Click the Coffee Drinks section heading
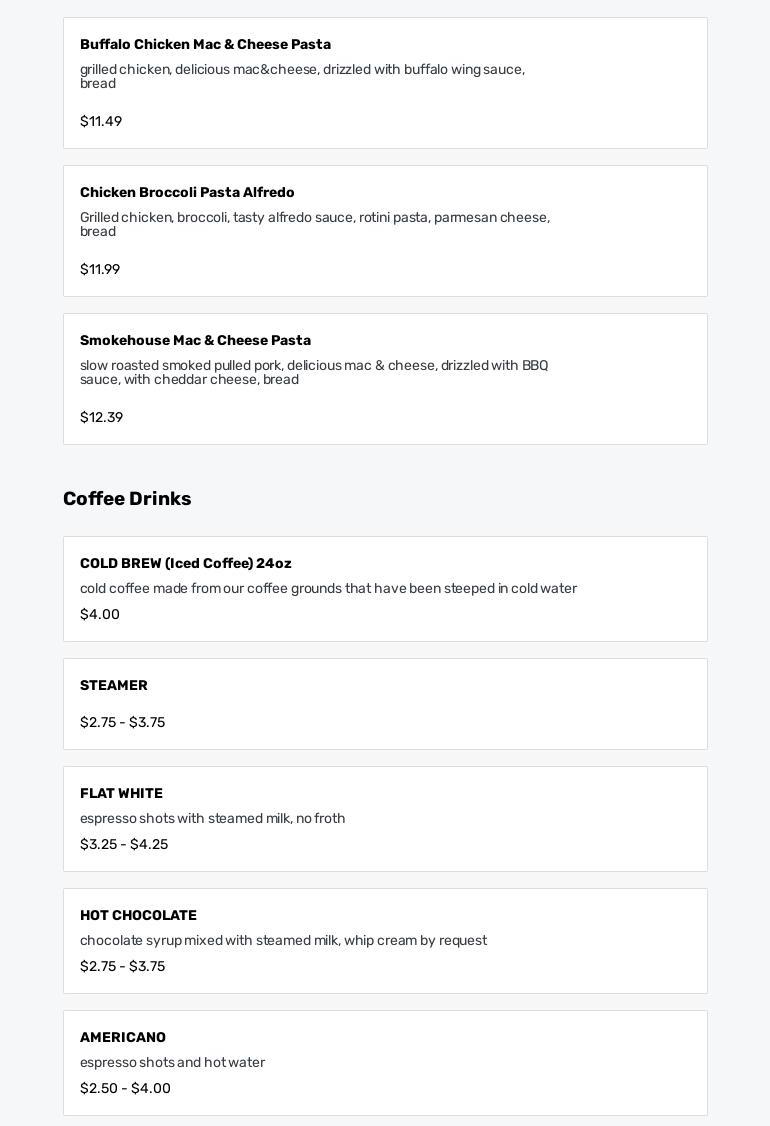 coord(127,498)
